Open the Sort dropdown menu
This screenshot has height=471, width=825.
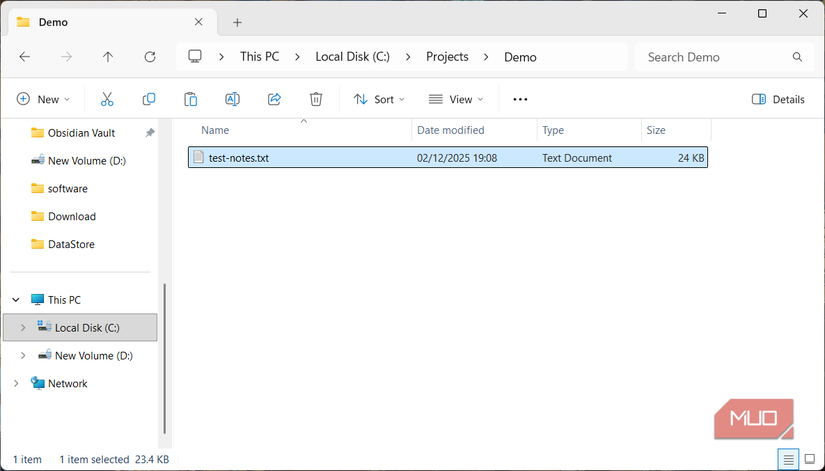coord(379,99)
